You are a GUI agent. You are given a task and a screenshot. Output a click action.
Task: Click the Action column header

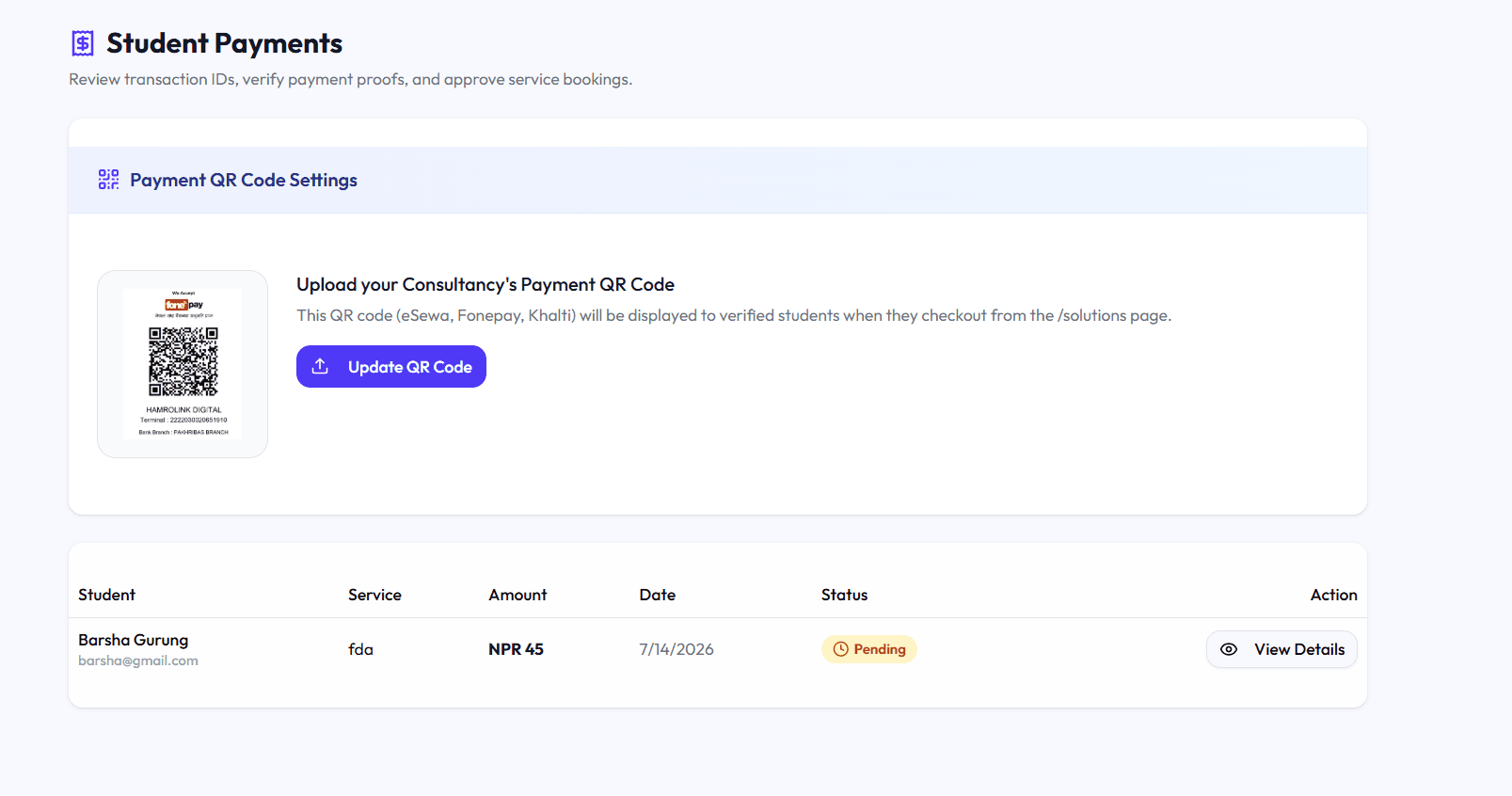pyautogui.click(x=1334, y=595)
